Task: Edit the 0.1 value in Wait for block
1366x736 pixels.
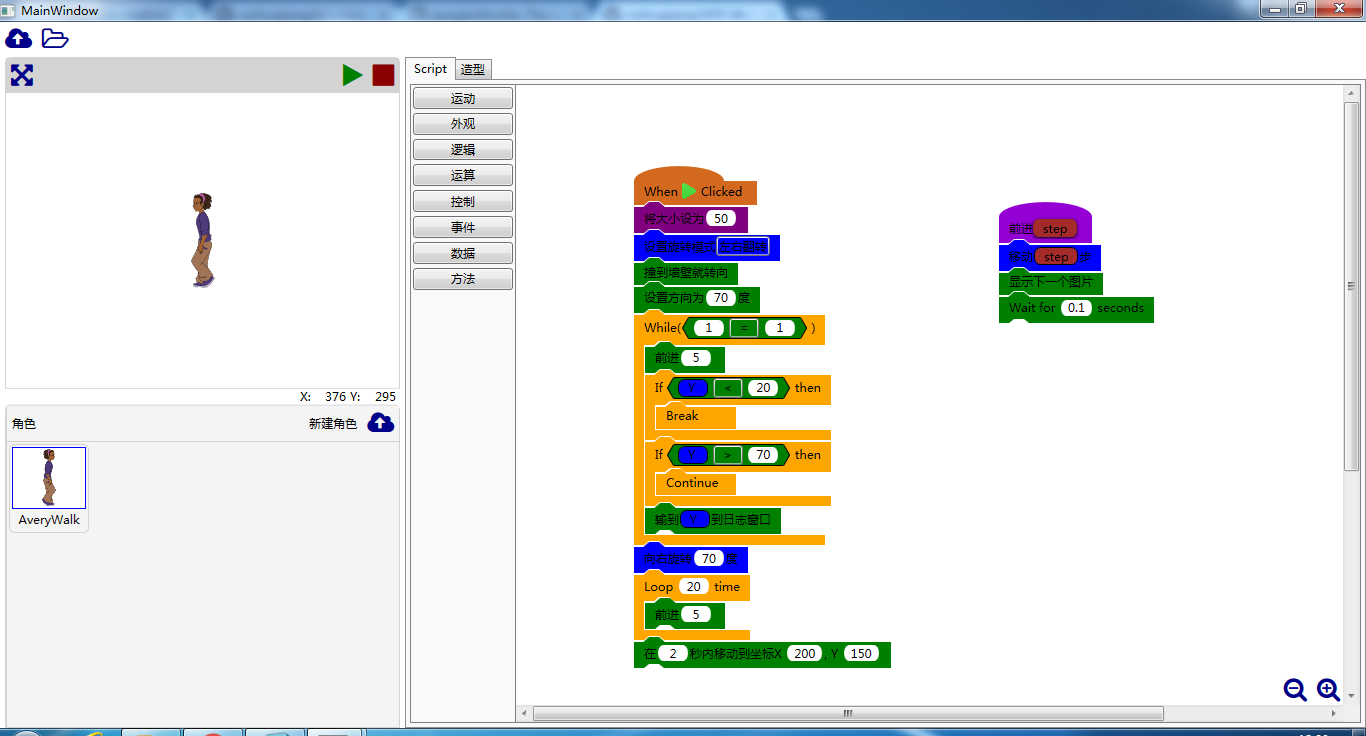Action: click(1077, 308)
